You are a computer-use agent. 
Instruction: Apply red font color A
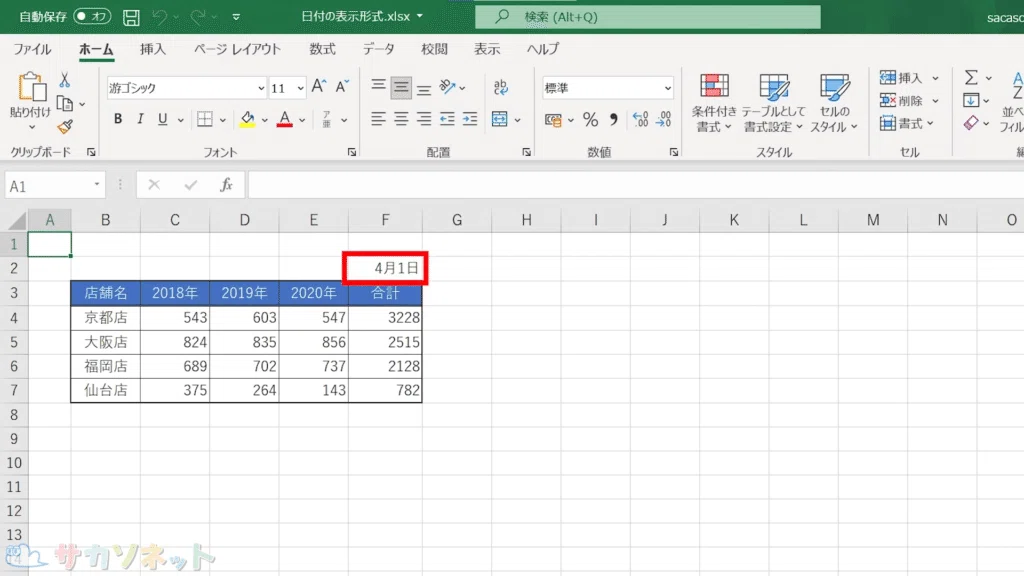pyautogui.click(x=285, y=119)
